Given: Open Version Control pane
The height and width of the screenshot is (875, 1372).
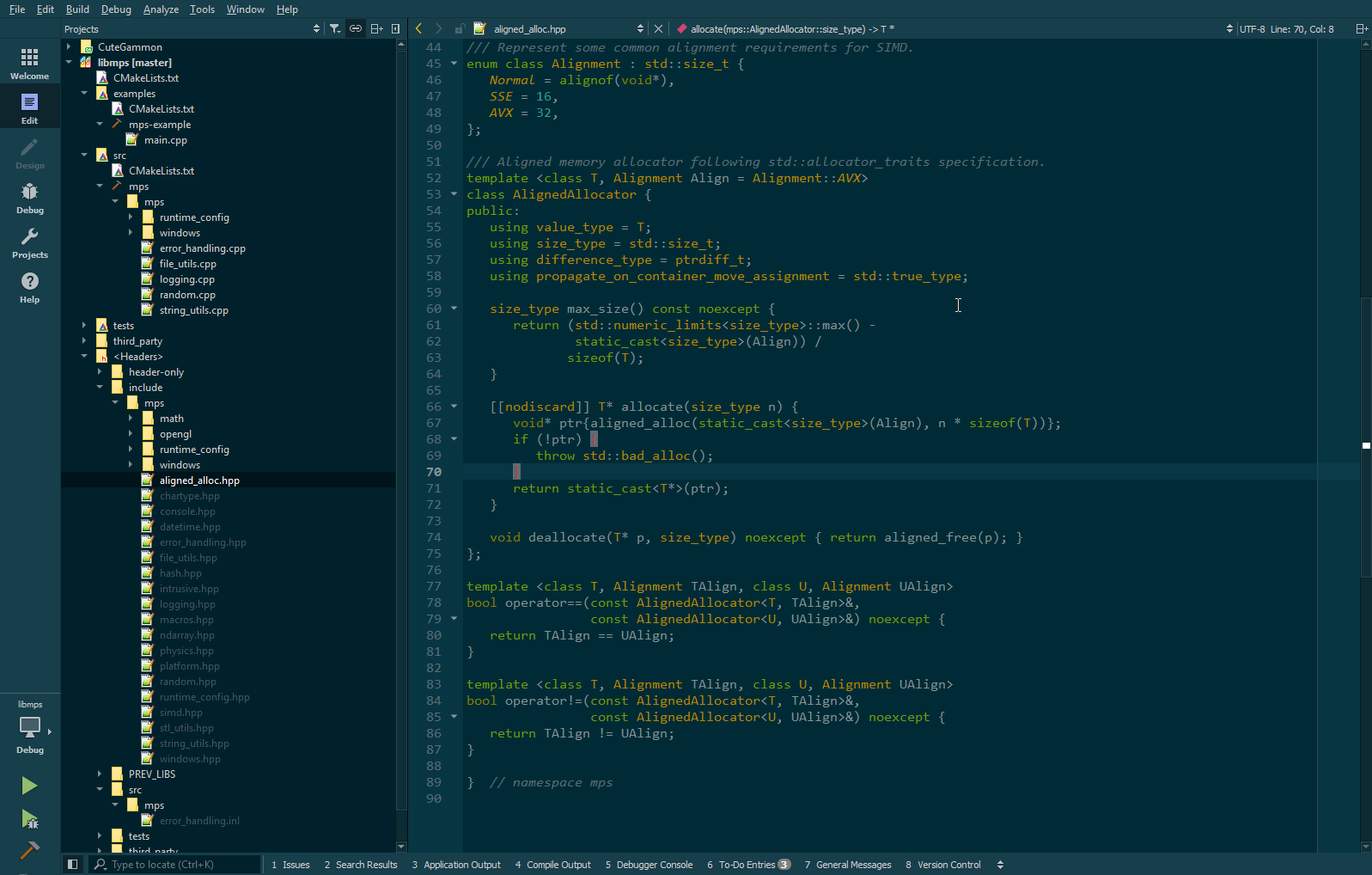Looking at the screenshot, I should [942, 865].
